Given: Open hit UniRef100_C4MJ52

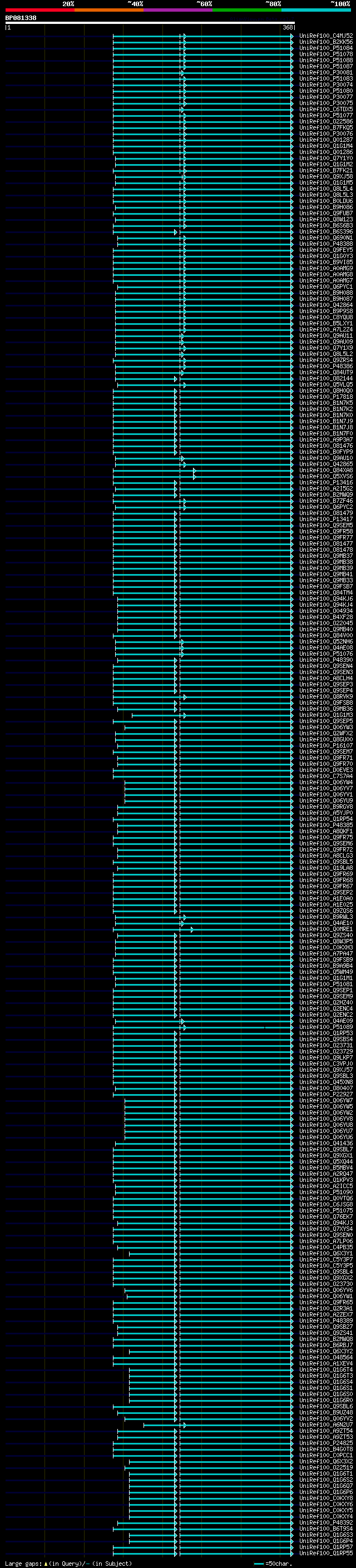Looking at the screenshot, I should tap(326, 36).
